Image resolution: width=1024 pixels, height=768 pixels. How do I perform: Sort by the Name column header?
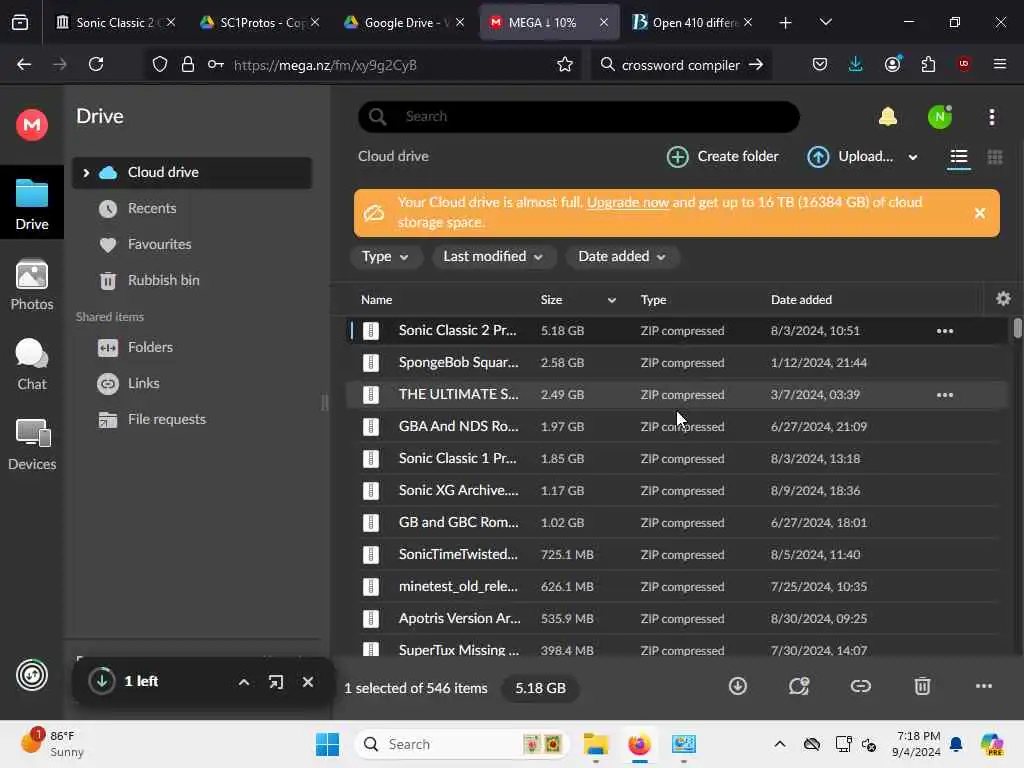(x=376, y=300)
